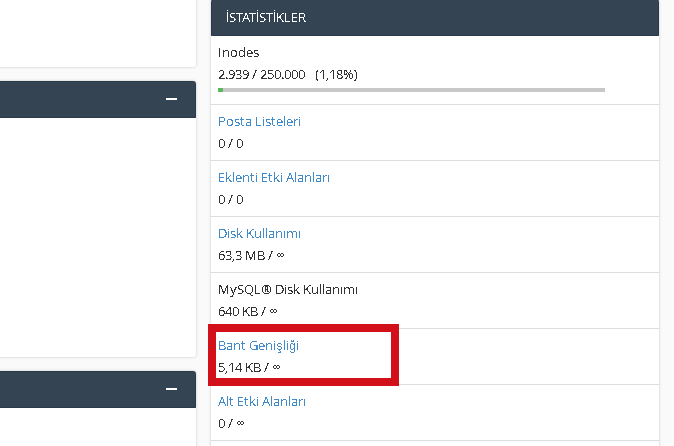This screenshot has width=674, height=446.
Task: Click the 0 / 0 value under Posta Listeleri
Action: [231, 144]
